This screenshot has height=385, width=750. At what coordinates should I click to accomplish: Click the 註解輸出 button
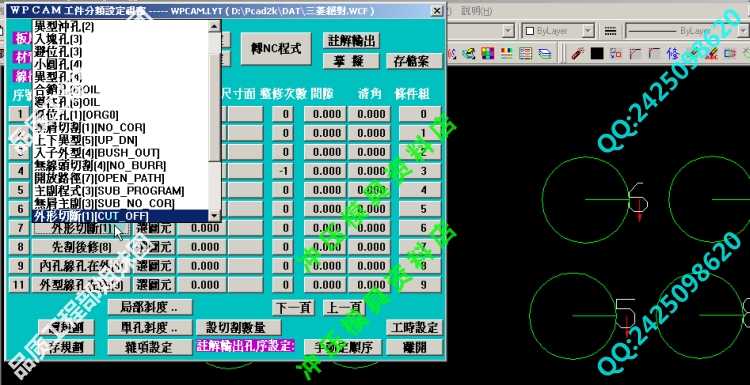click(351, 41)
